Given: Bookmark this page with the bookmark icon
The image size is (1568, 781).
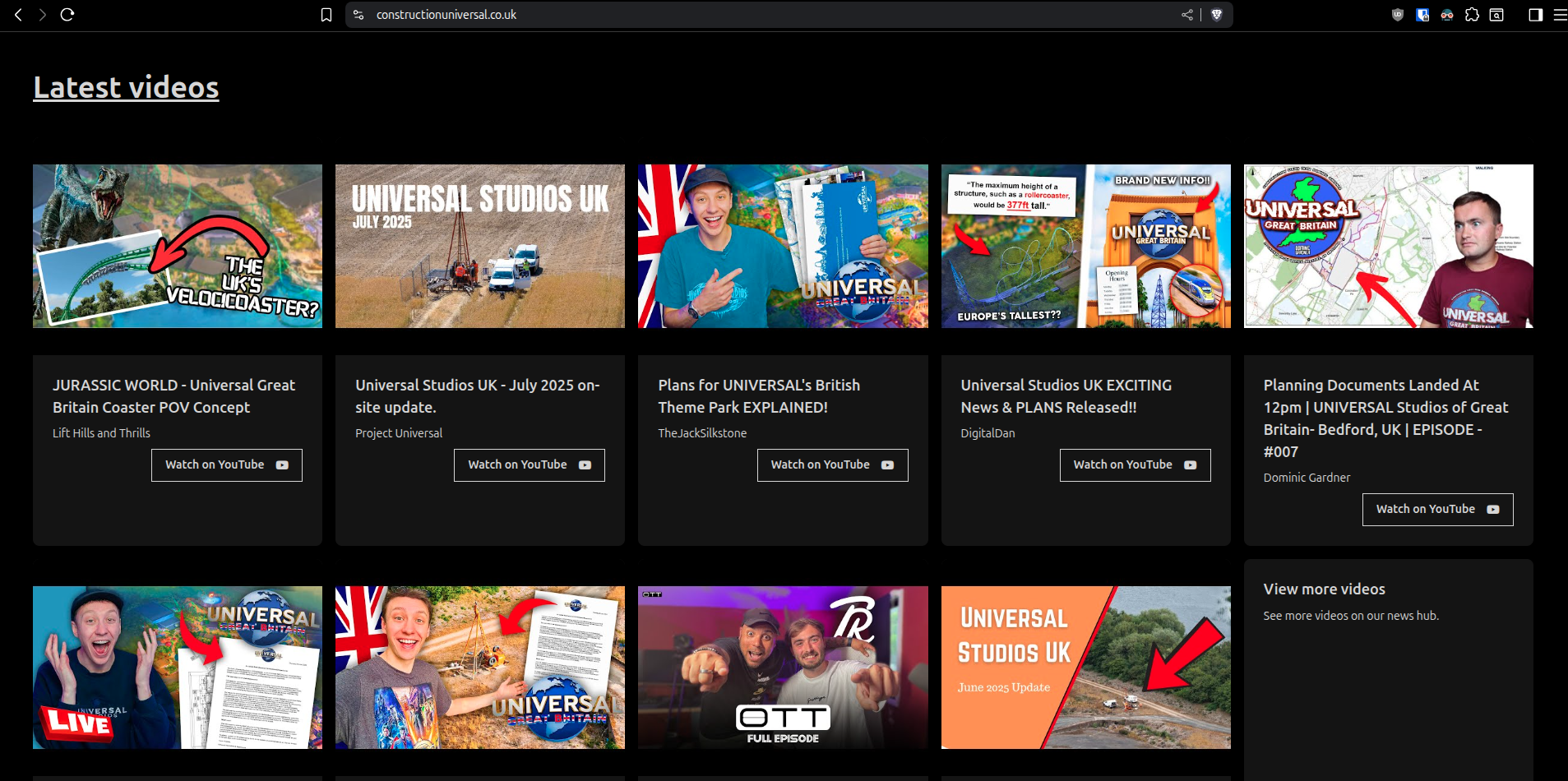Looking at the screenshot, I should 326,15.
